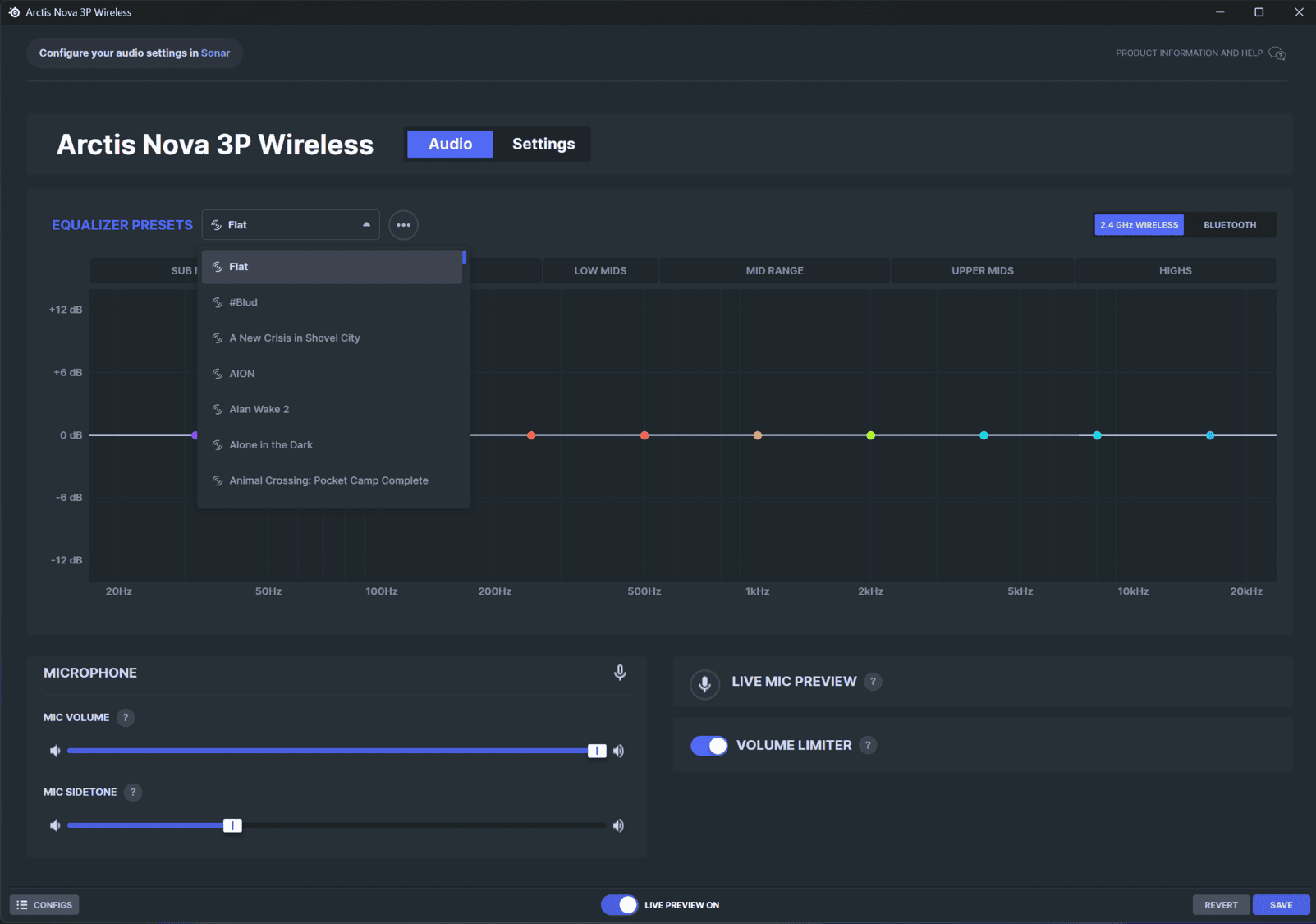Open the Sonar link
Image resolution: width=1316 pixels, height=924 pixels.
[215, 53]
